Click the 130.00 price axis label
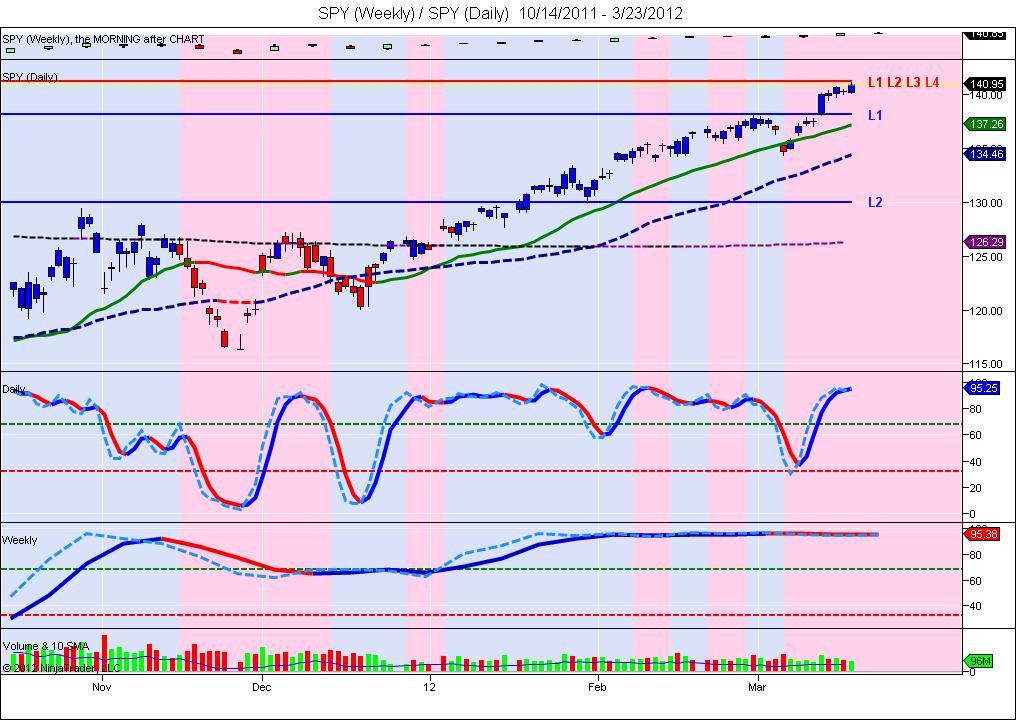The width and height of the screenshot is (1016, 720). click(986, 203)
